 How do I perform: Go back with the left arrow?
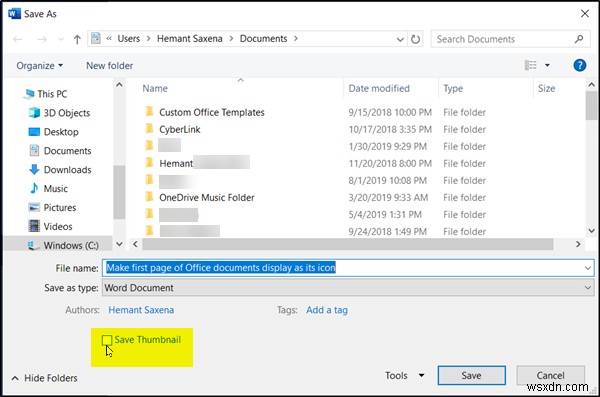[18, 39]
